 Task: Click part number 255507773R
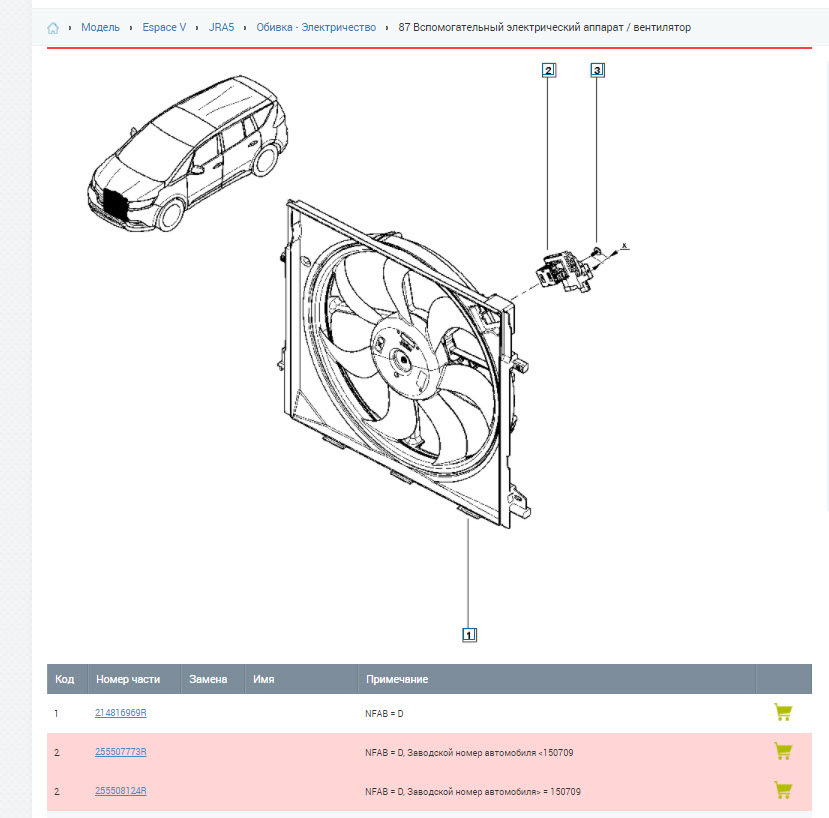tap(121, 752)
